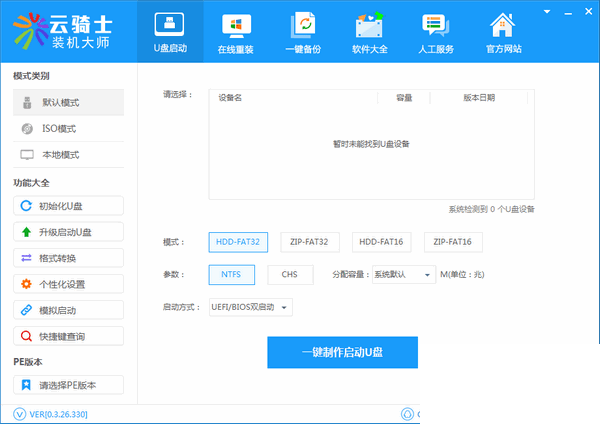Click the 快捷键查询 button text

[x=62, y=336]
